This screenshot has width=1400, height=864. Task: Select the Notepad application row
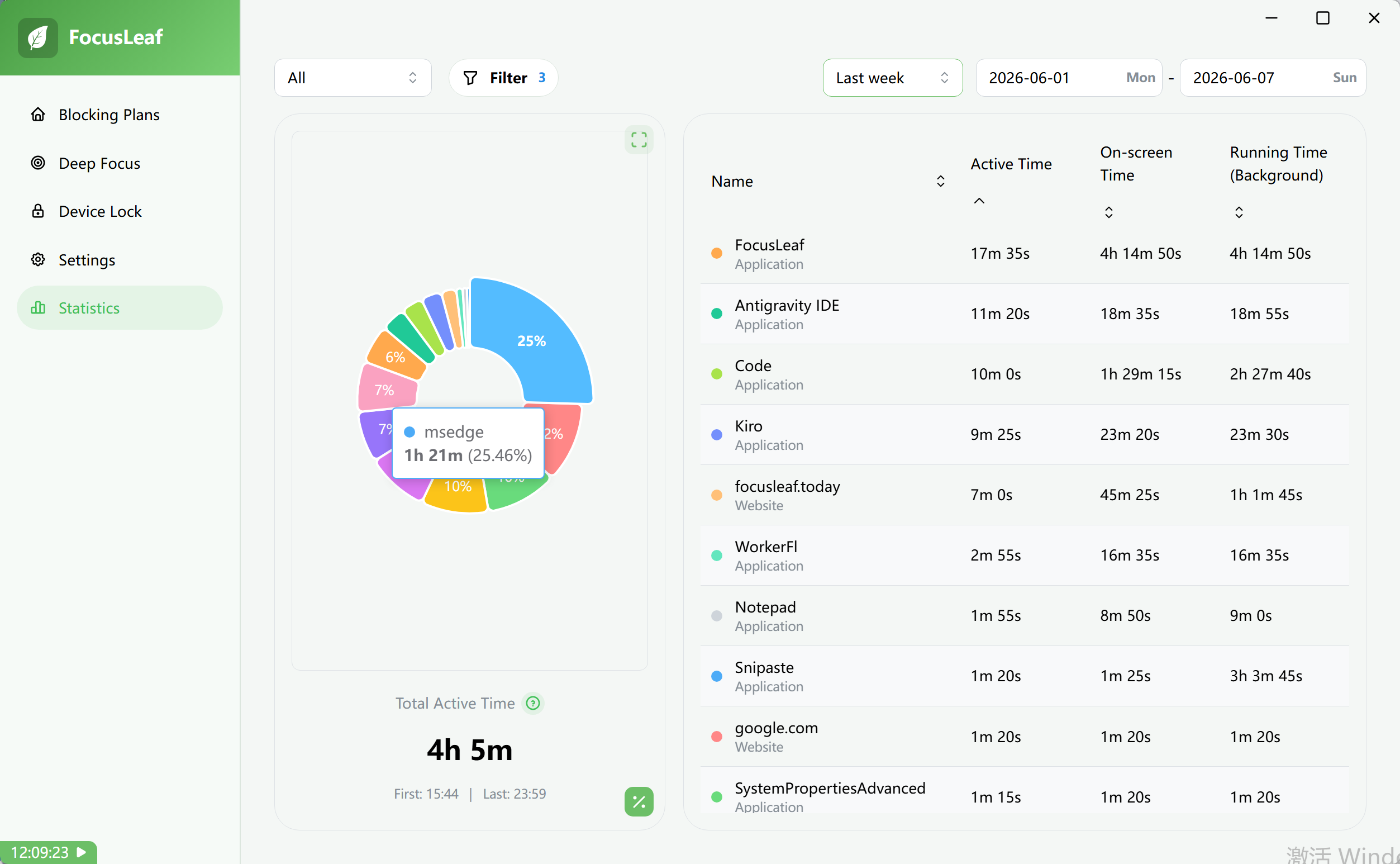1025,616
